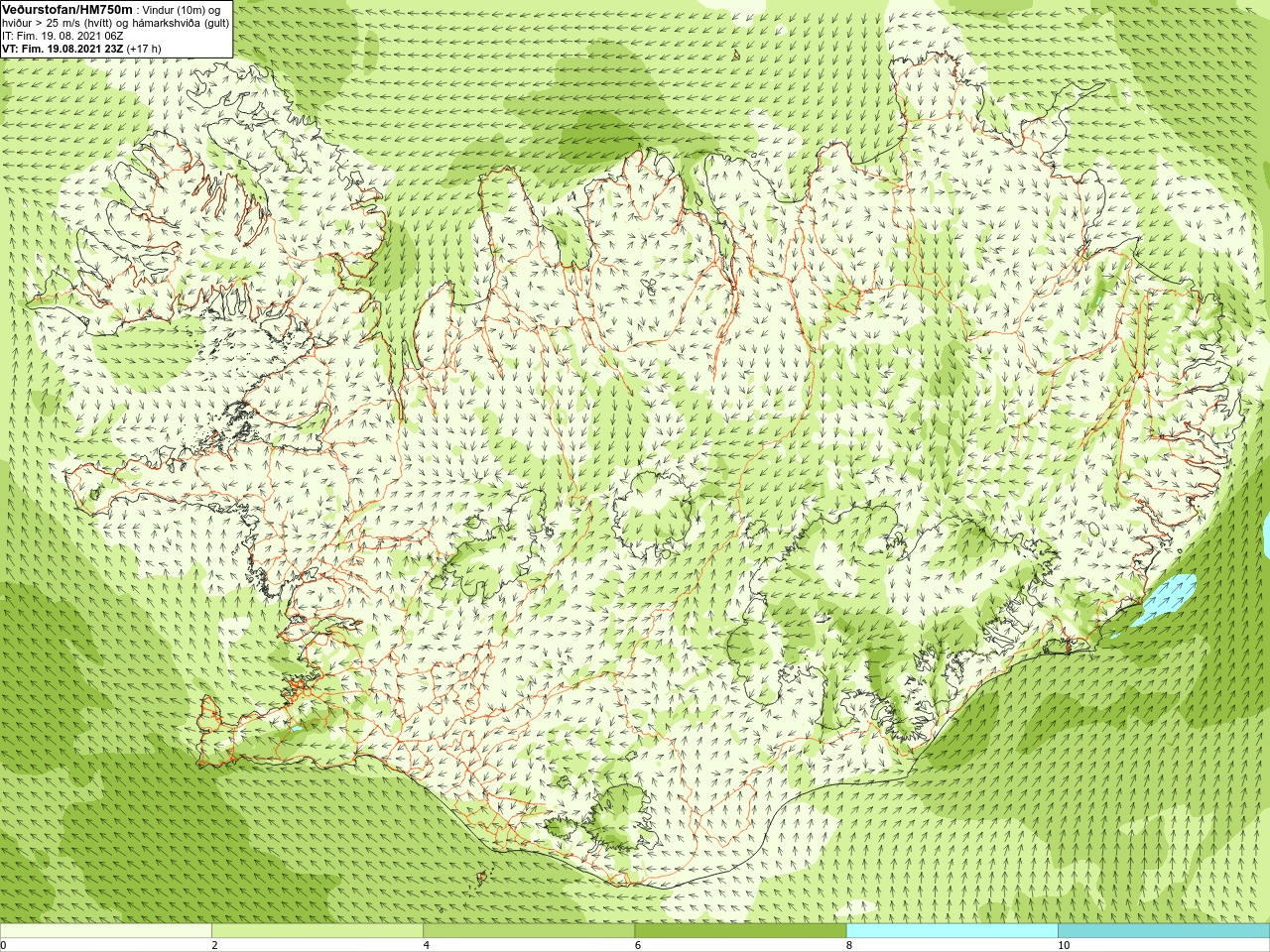Screen dimensions: 1270x952
Task: Click the '(+17 h)' forecast offset text
Action: (144, 48)
